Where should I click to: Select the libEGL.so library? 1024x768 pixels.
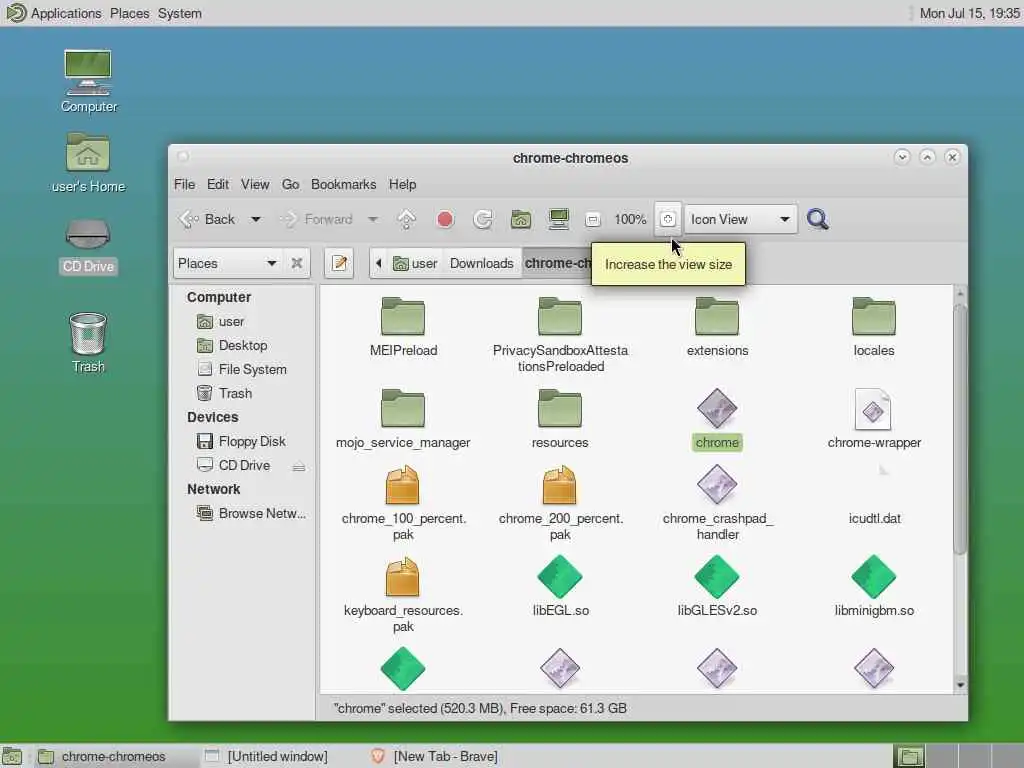(560, 586)
